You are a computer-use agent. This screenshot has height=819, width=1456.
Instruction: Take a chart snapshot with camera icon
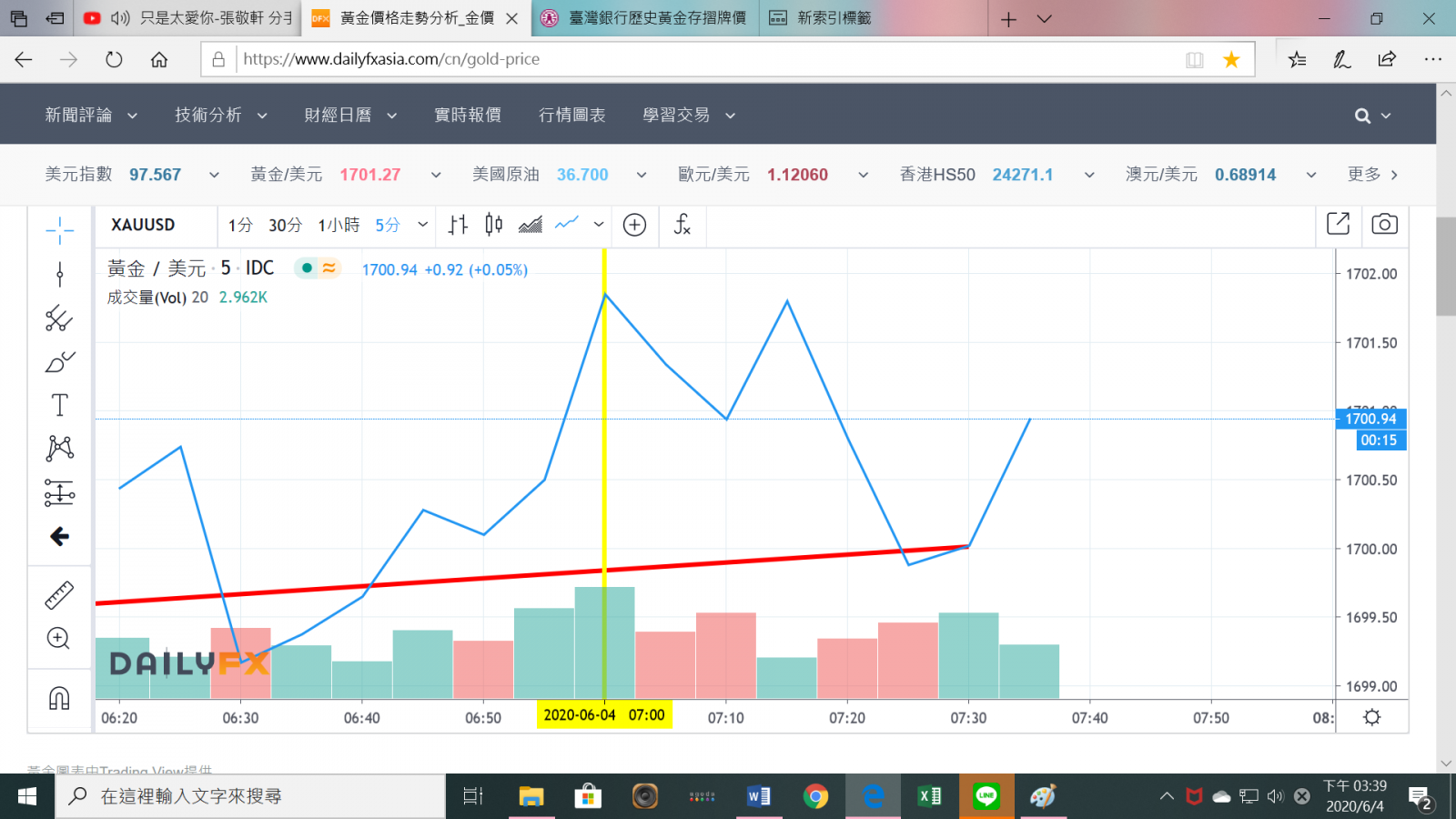click(1384, 224)
